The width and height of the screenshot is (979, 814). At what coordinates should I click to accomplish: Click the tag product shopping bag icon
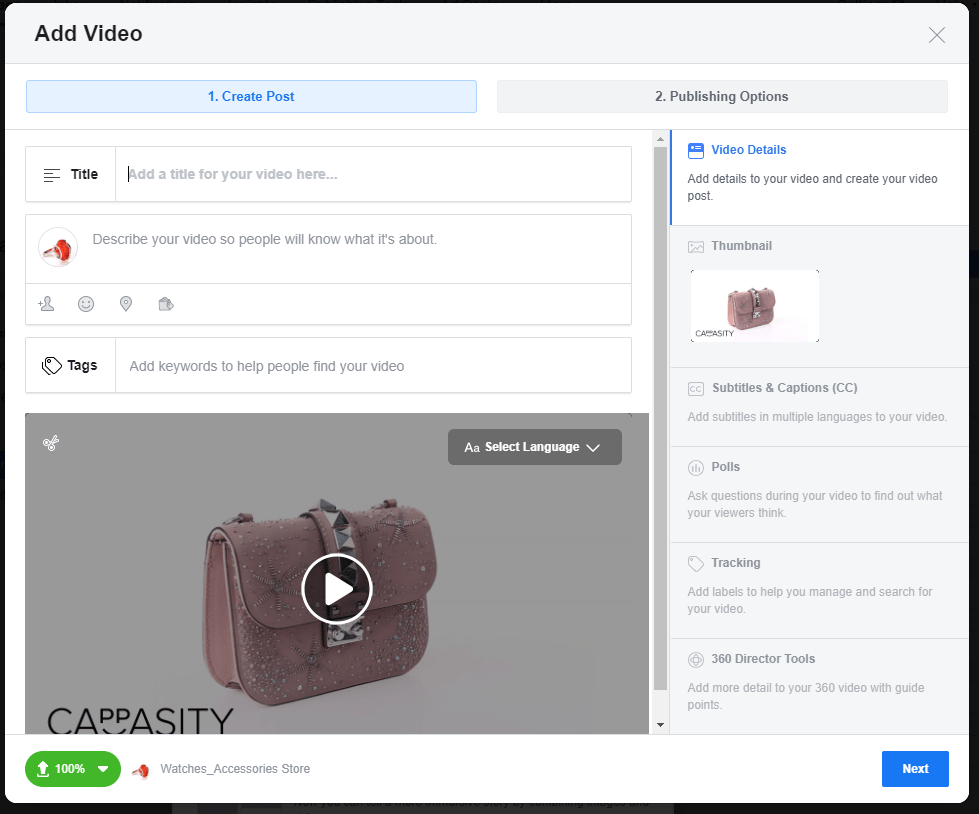[x=166, y=304]
